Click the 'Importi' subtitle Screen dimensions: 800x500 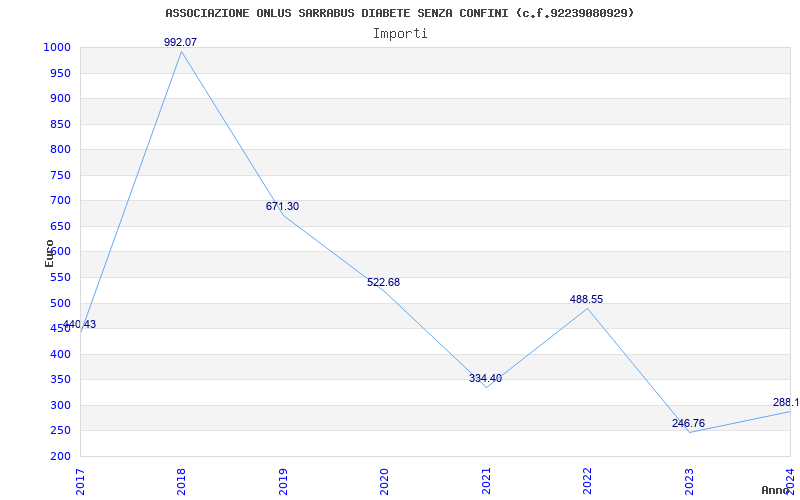coord(400,34)
